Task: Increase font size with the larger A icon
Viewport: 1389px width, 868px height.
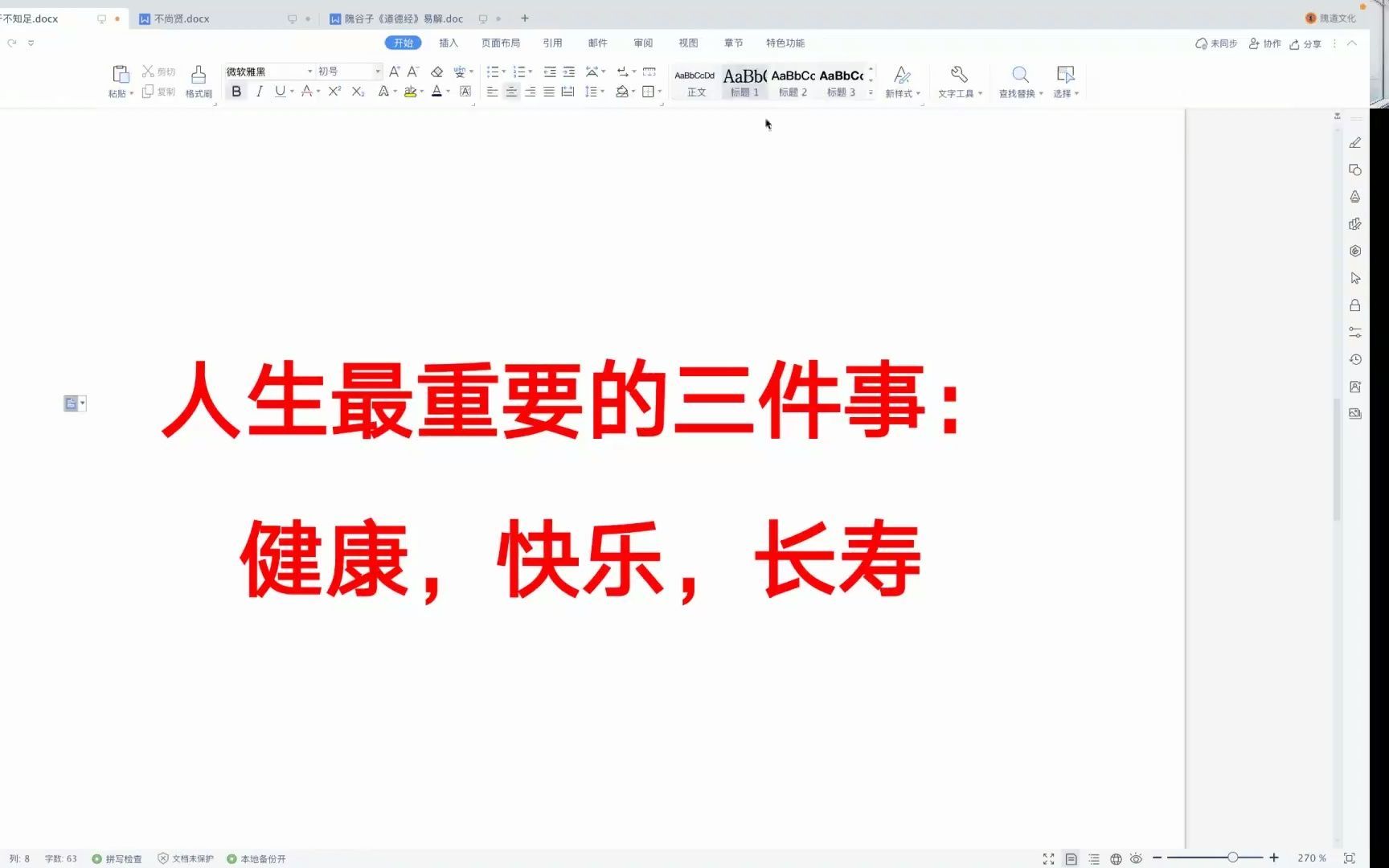Action: [x=395, y=72]
